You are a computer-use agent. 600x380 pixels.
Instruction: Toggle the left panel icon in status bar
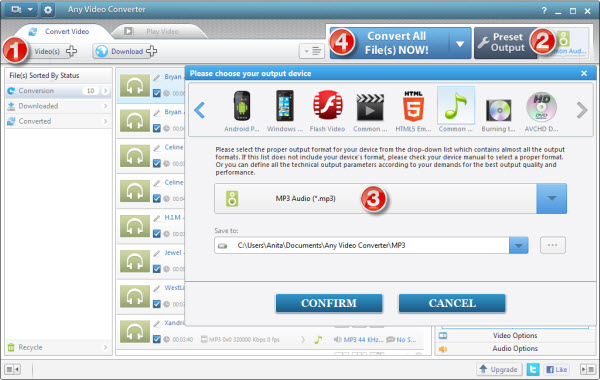click(12, 369)
